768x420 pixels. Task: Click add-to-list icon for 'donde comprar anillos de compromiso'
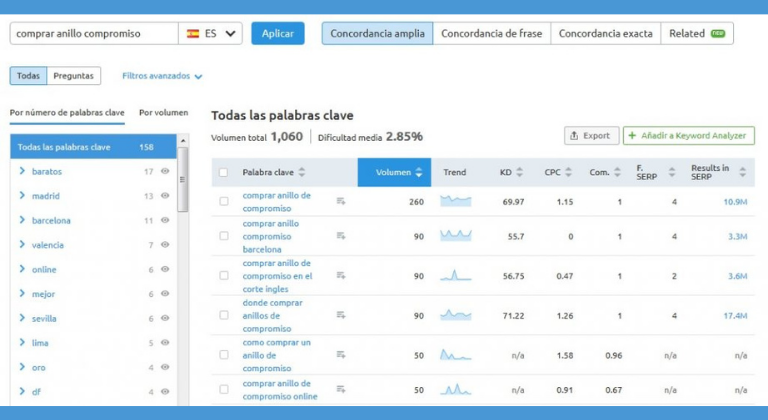(341, 316)
